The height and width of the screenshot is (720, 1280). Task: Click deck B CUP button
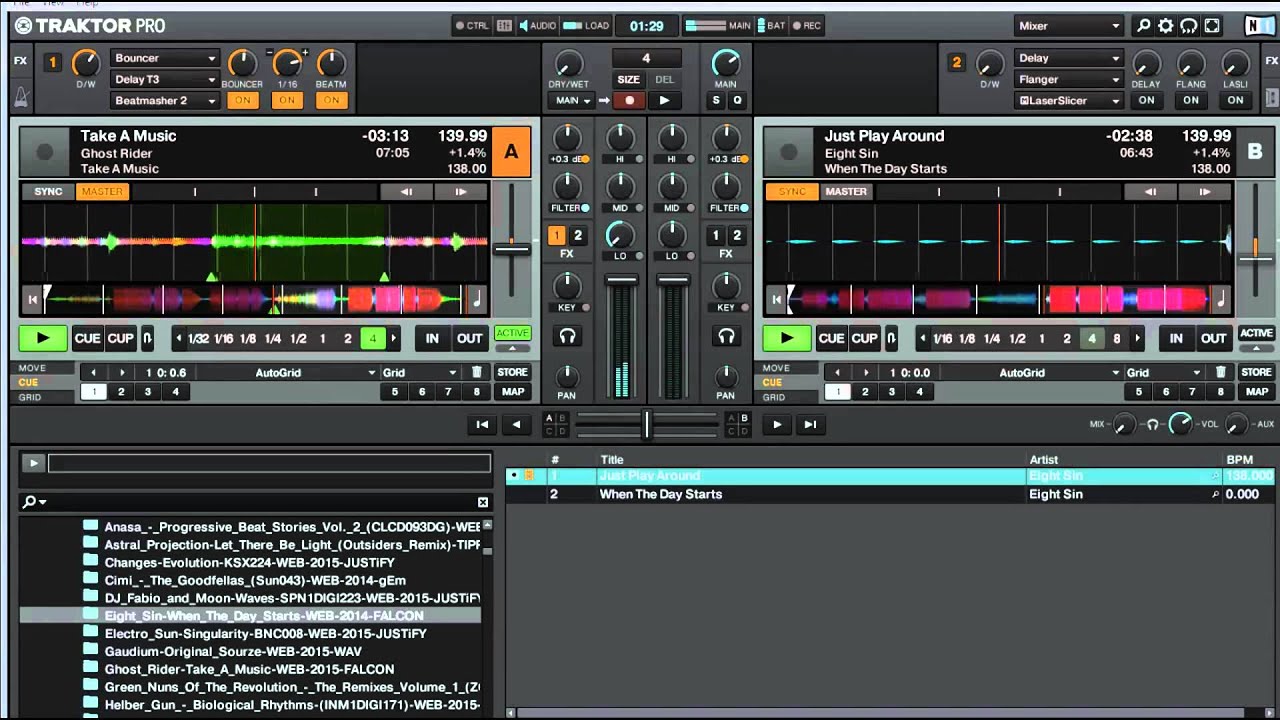point(864,338)
